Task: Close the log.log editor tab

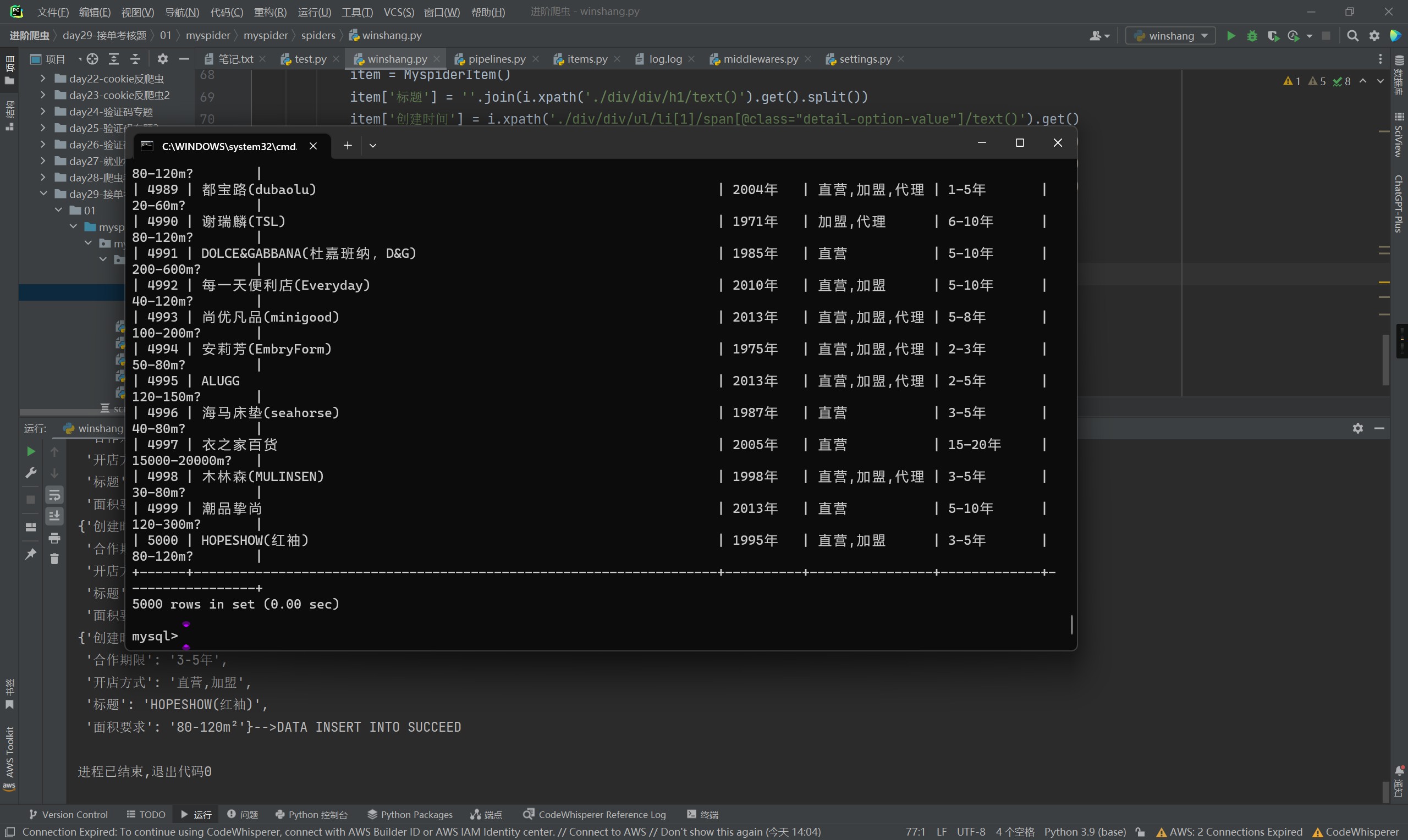Action: 691,59
